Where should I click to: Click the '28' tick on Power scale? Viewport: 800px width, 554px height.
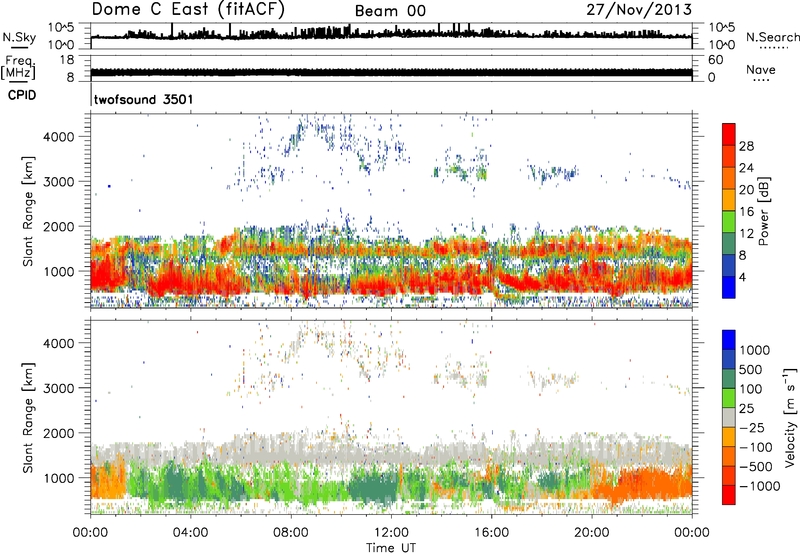[746, 146]
